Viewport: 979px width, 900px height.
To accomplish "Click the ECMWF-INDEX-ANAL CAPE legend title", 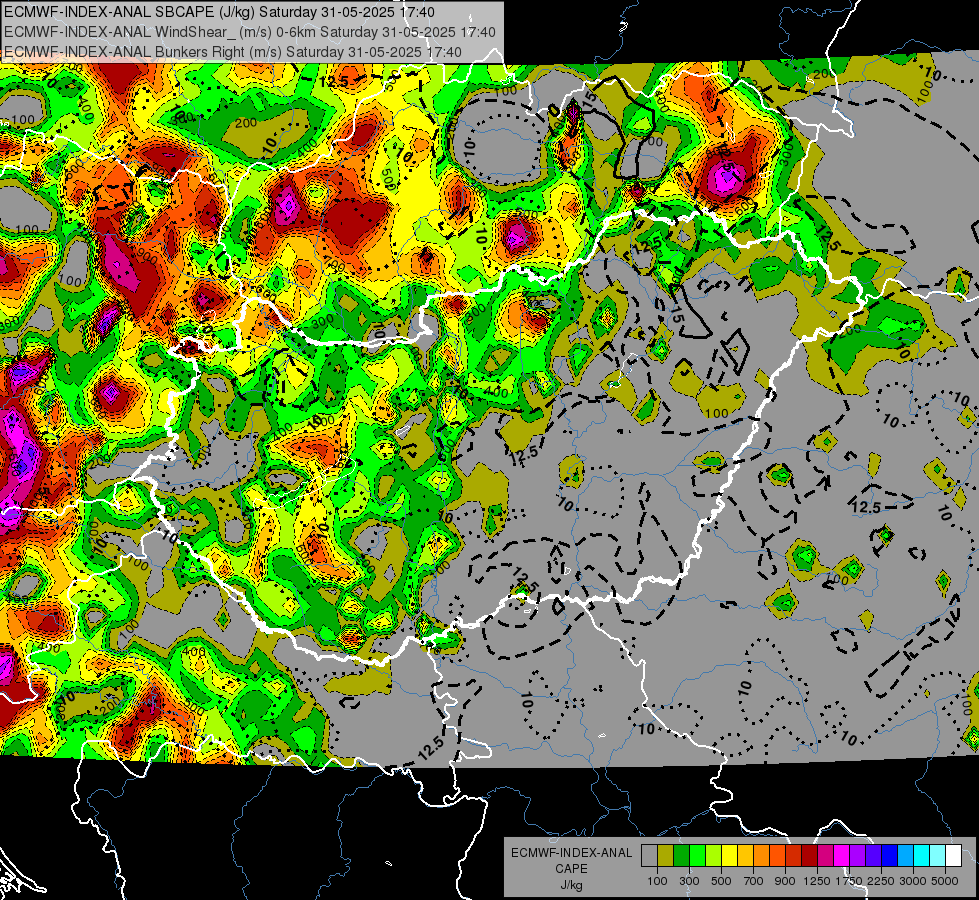I will point(571,860).
